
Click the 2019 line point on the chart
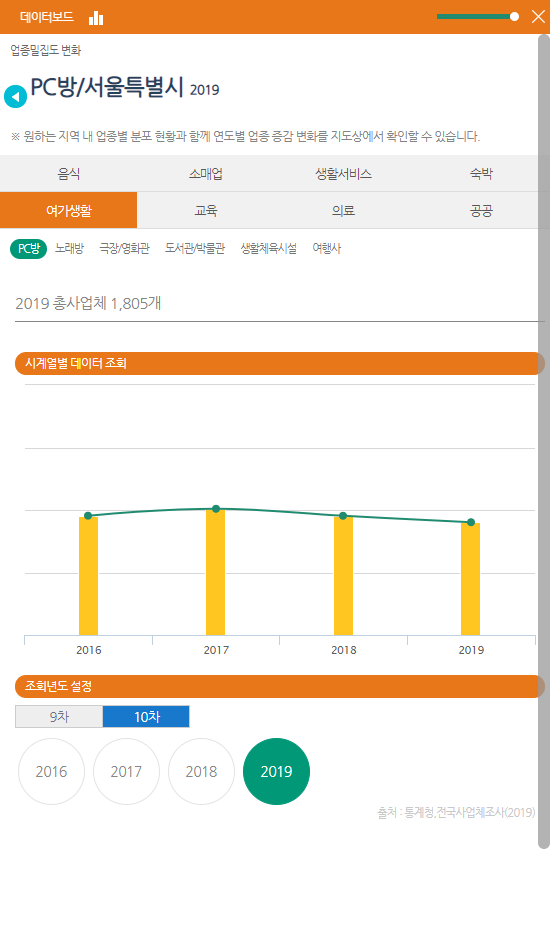point(471,522)
